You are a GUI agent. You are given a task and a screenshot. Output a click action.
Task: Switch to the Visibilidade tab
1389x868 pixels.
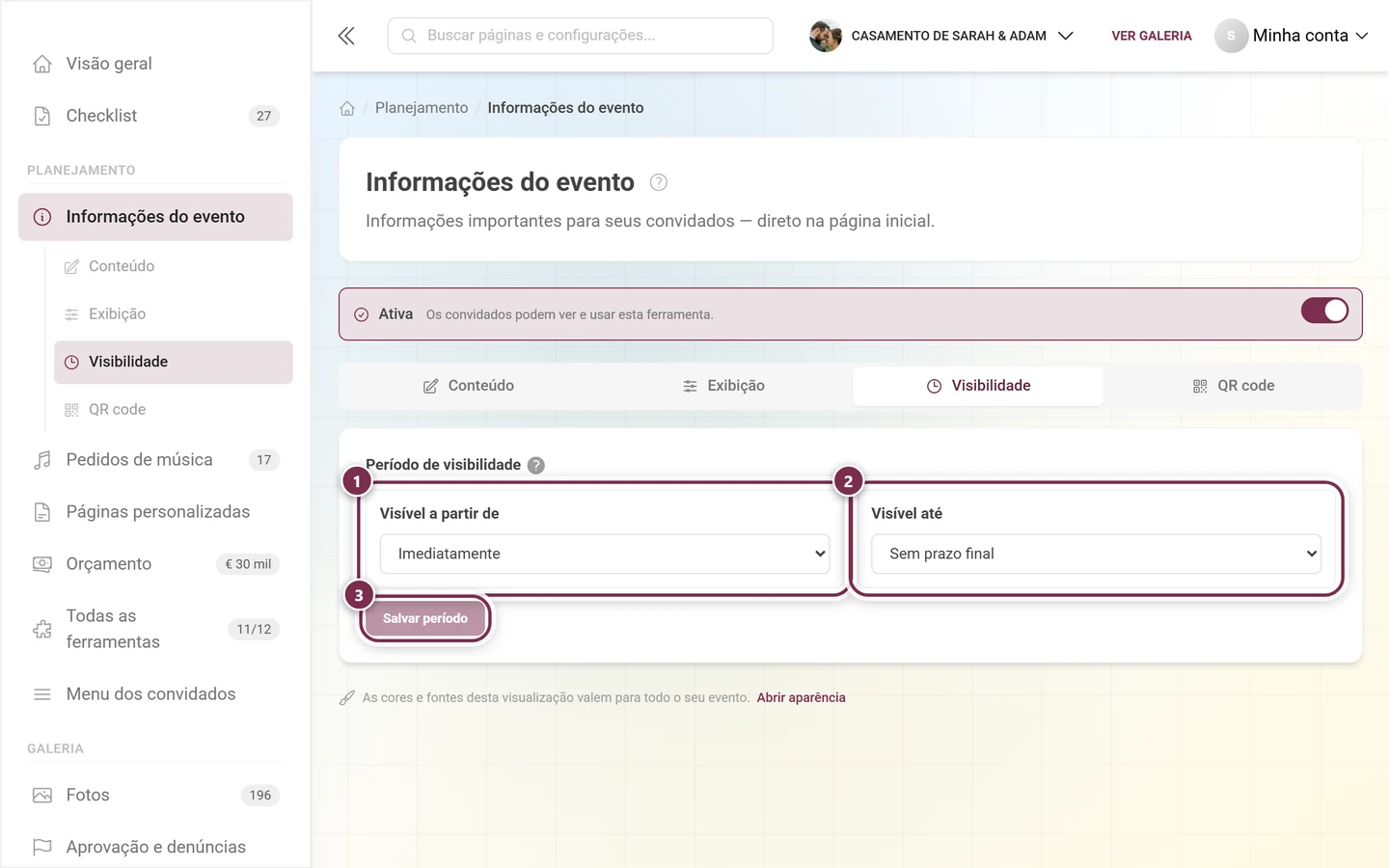click(x=978, y=386)
